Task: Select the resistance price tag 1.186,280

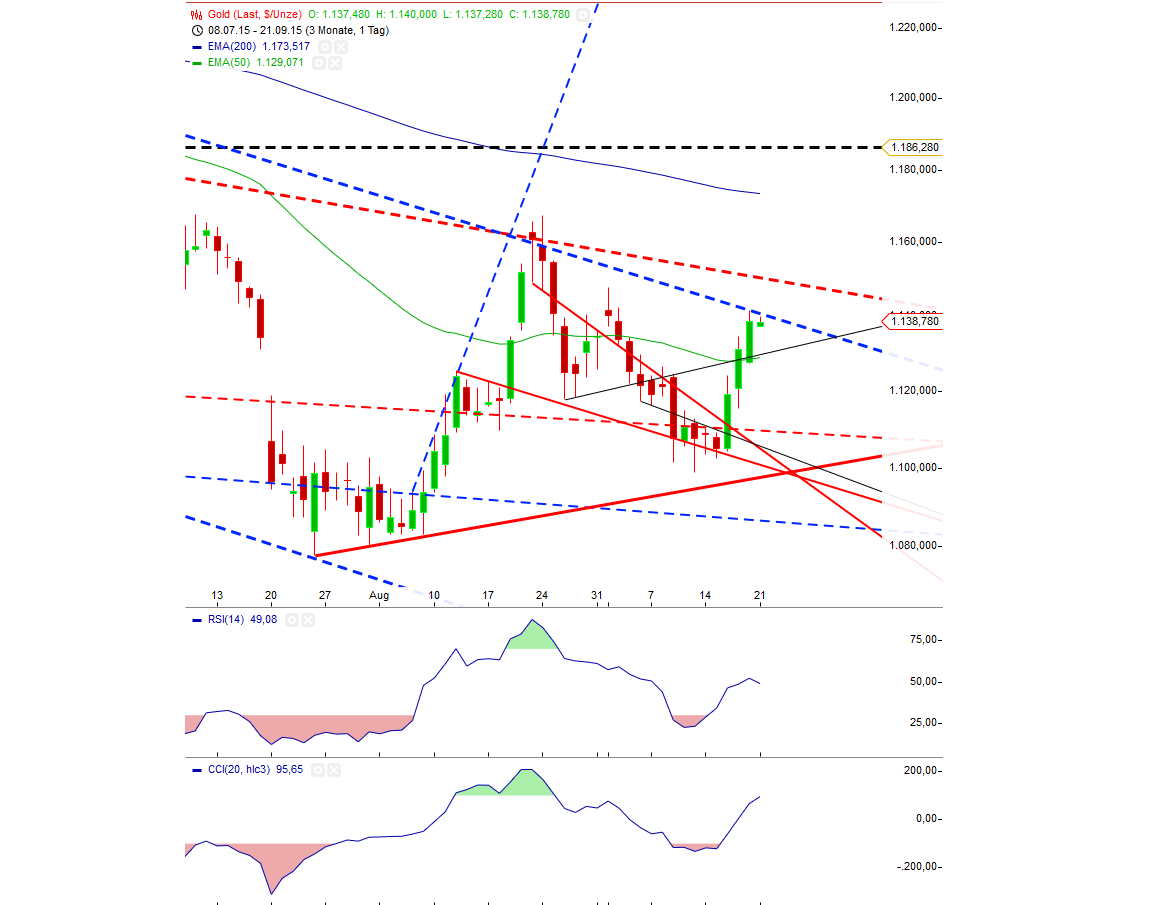Action: point(913,146)
